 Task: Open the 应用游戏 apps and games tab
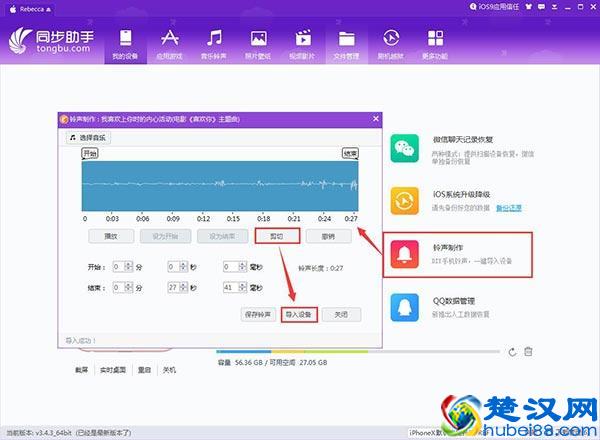pos(170,44)
